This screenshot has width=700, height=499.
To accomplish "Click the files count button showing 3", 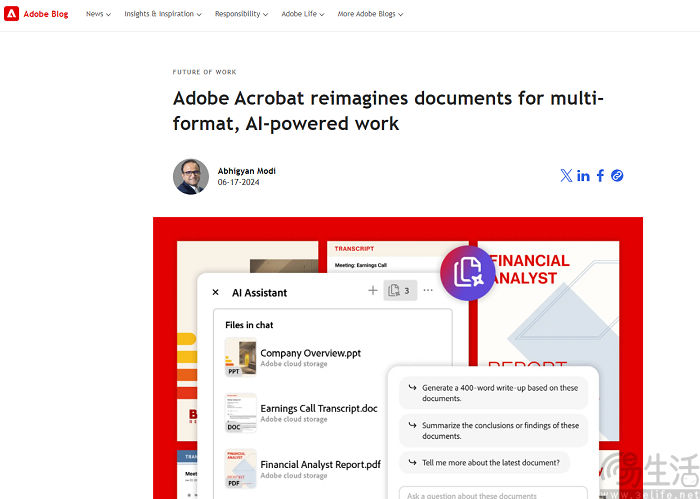I will (400, 291).
